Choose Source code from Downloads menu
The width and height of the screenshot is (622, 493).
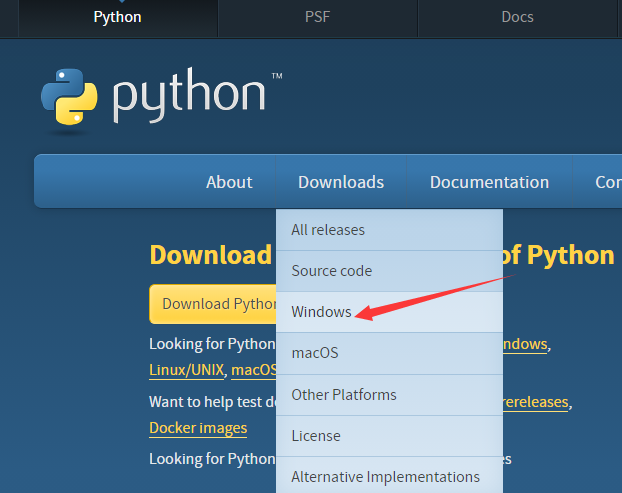pyautogui.click(x=390, y=271)
